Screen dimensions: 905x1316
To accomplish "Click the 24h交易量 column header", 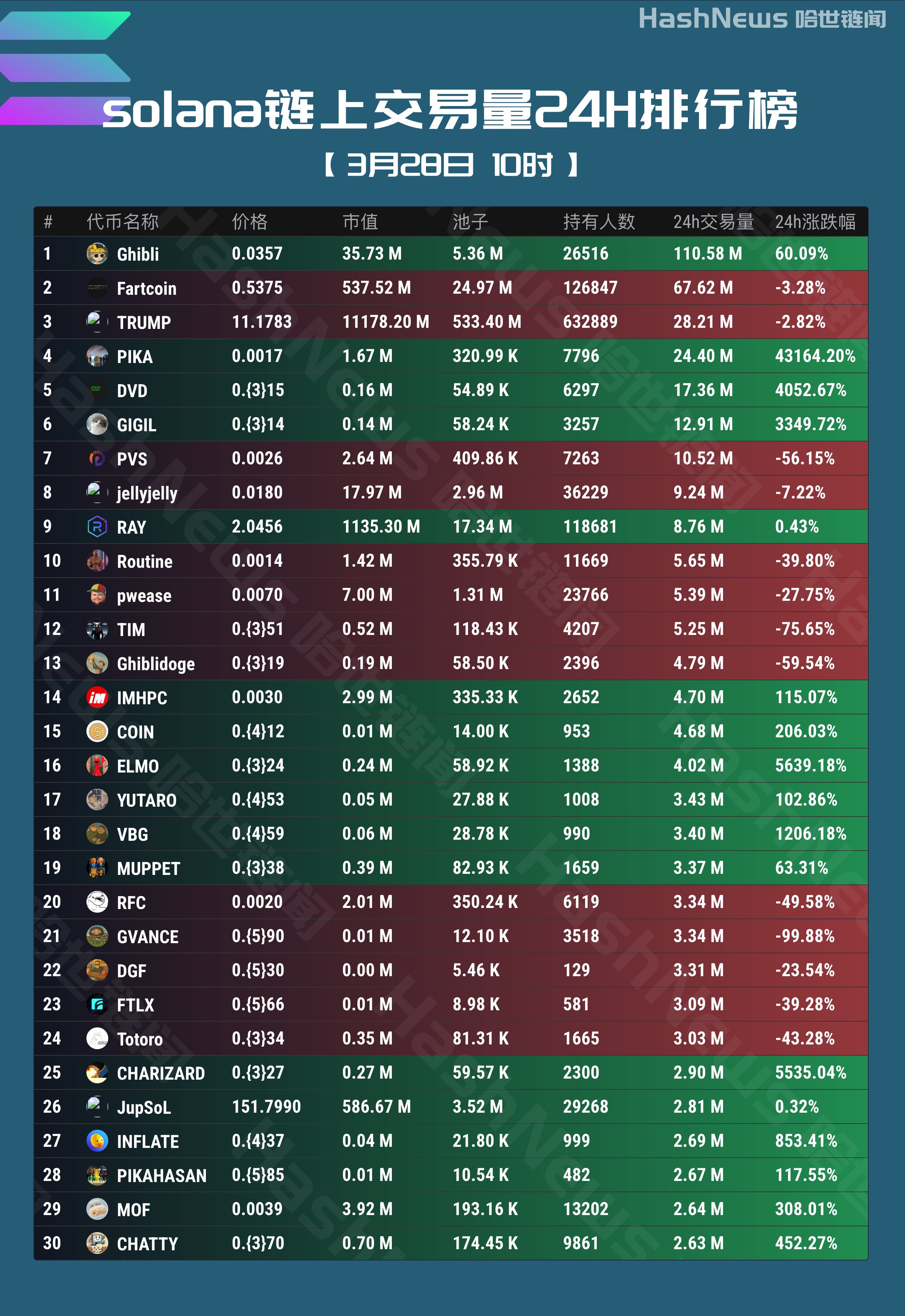I will (x=713, y=221).
